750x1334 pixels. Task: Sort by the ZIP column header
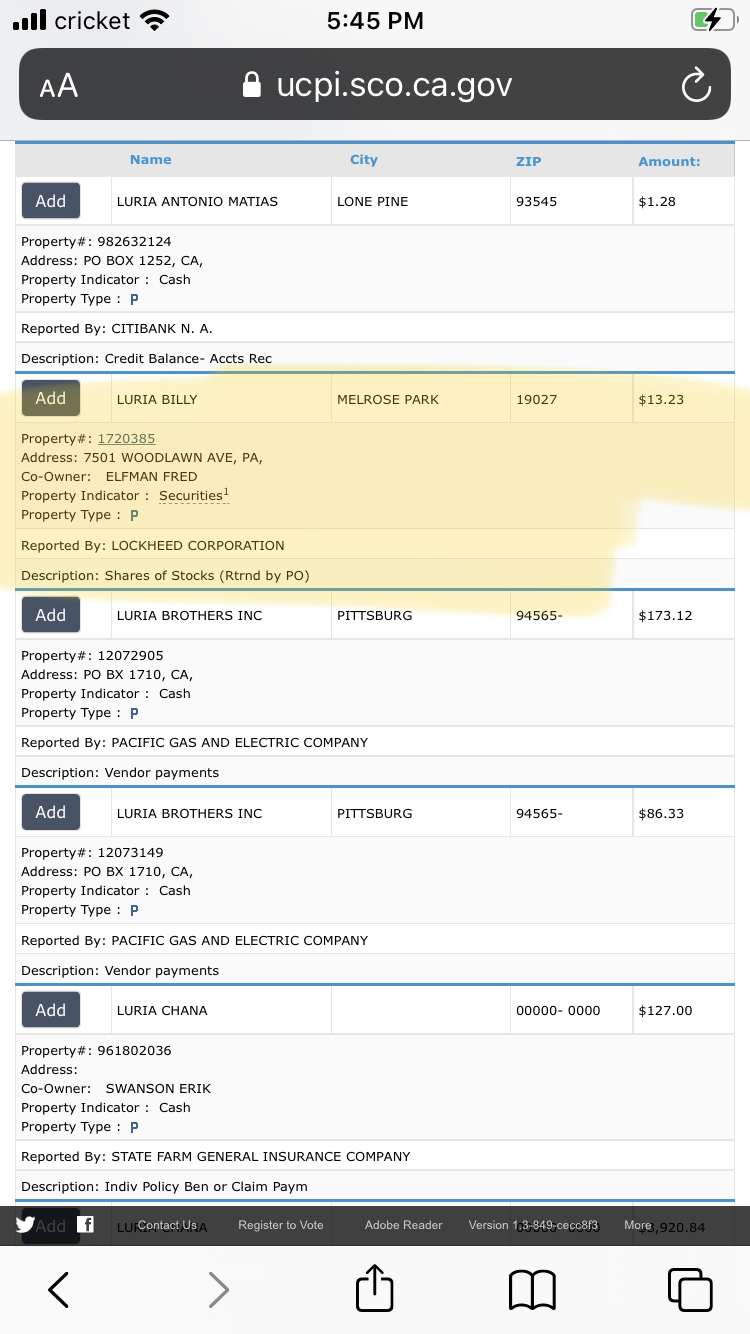pos(528,161)
